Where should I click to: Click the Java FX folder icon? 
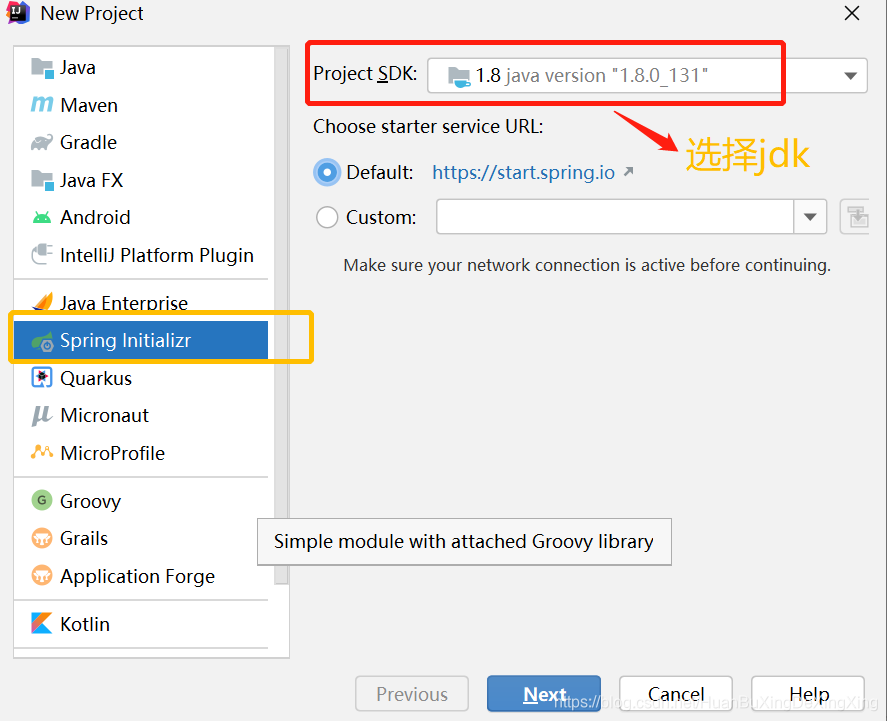point(42,180)
